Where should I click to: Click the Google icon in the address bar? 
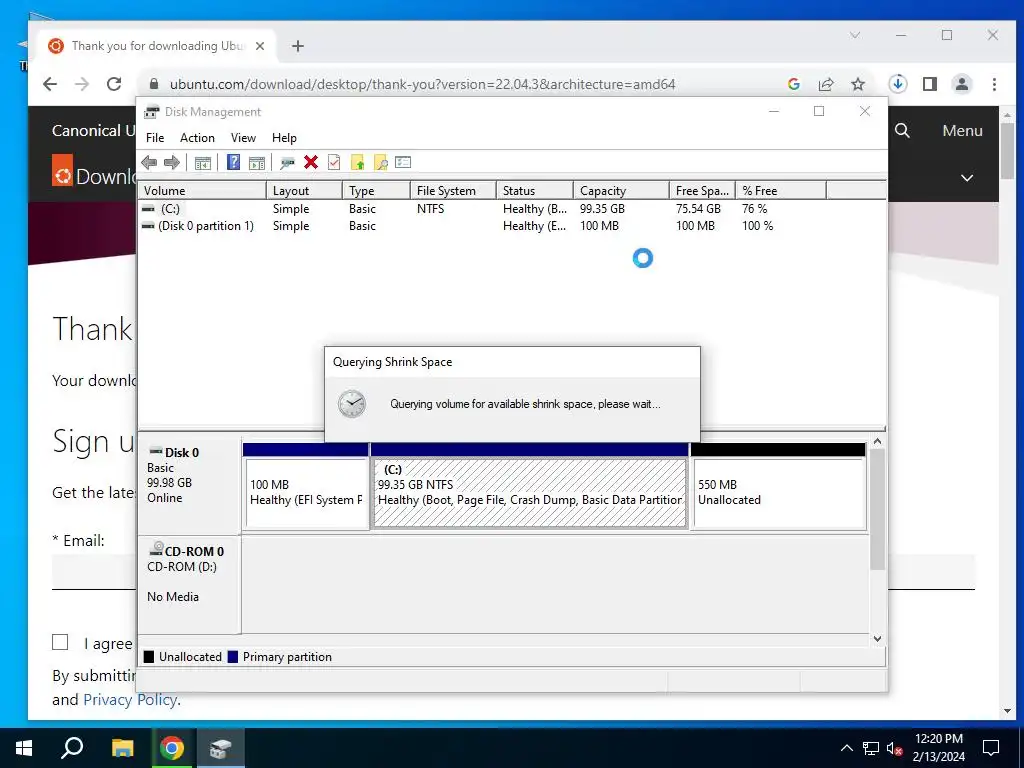[794, 84]
